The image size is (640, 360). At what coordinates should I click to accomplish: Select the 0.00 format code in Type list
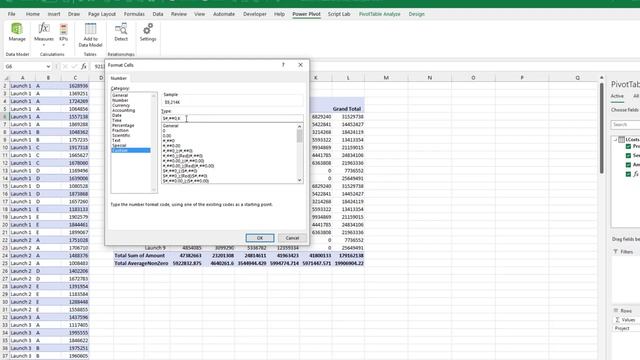click(167, 136)
